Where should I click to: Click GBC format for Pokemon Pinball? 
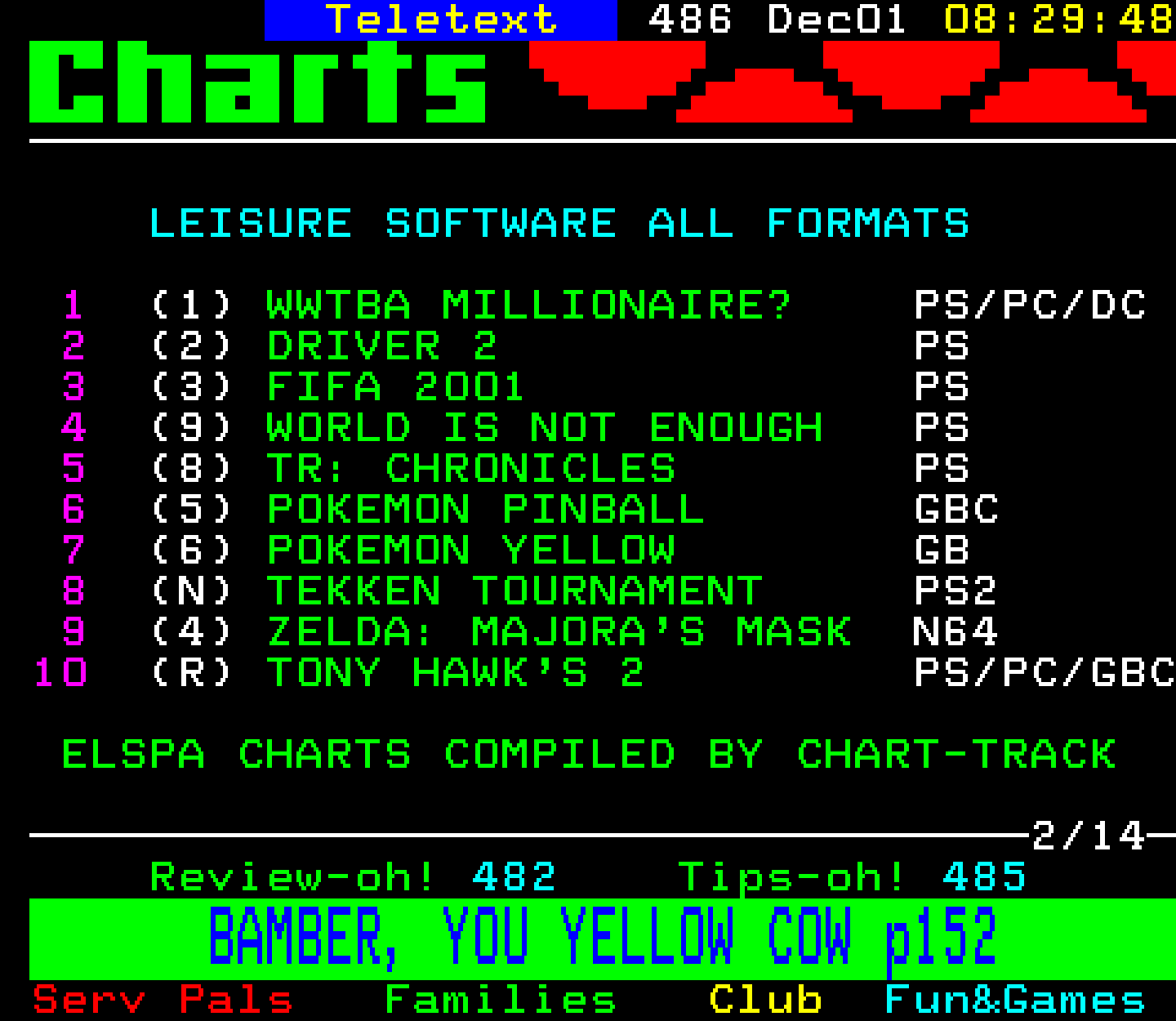coord(956,510)
